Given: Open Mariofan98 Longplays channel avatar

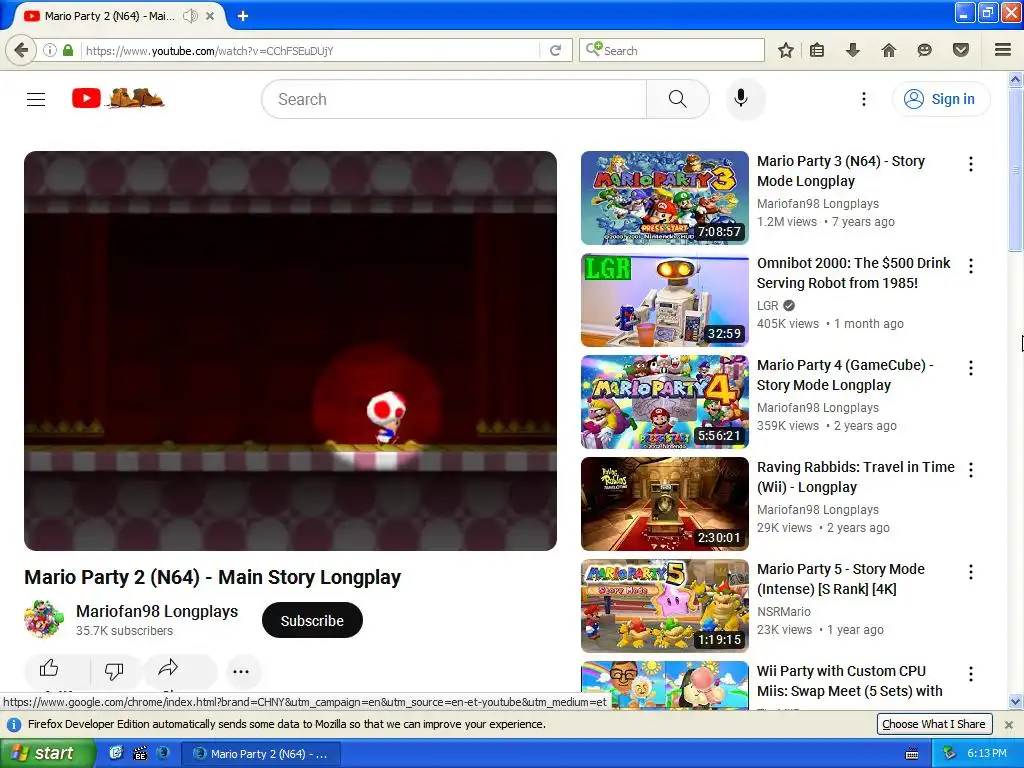Looking at the screenshot, I should pyautogui.click(x=44, y=619).
